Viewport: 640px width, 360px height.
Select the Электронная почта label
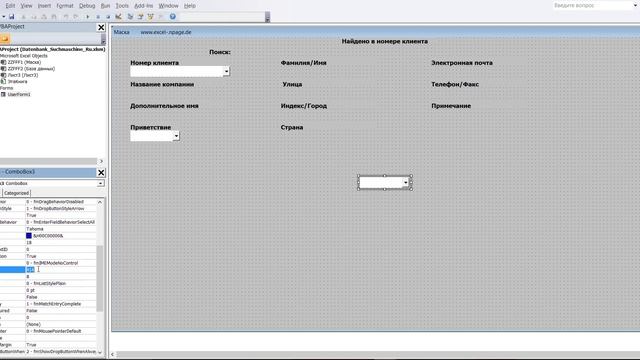462,63
